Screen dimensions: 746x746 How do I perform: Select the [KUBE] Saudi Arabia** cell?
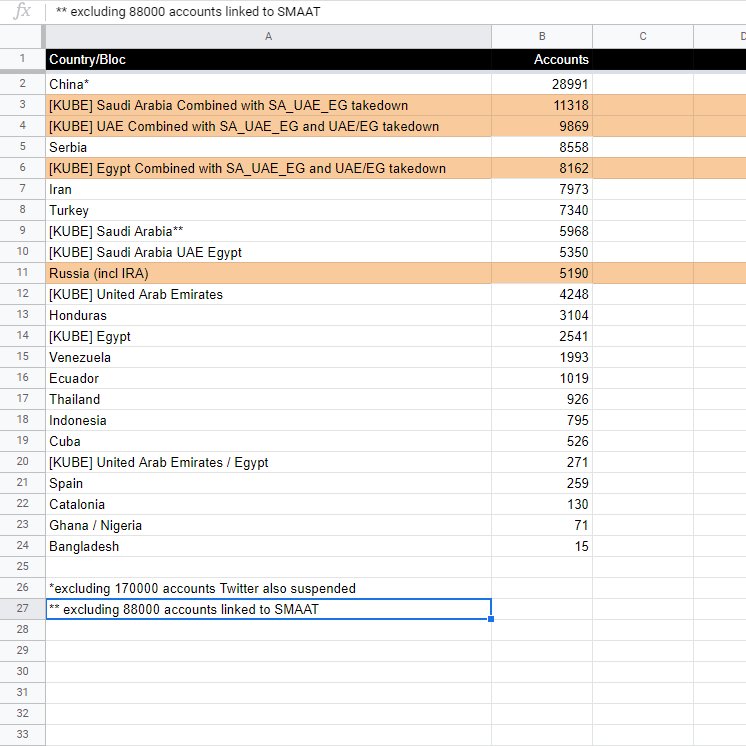click(x=268, y=231)
